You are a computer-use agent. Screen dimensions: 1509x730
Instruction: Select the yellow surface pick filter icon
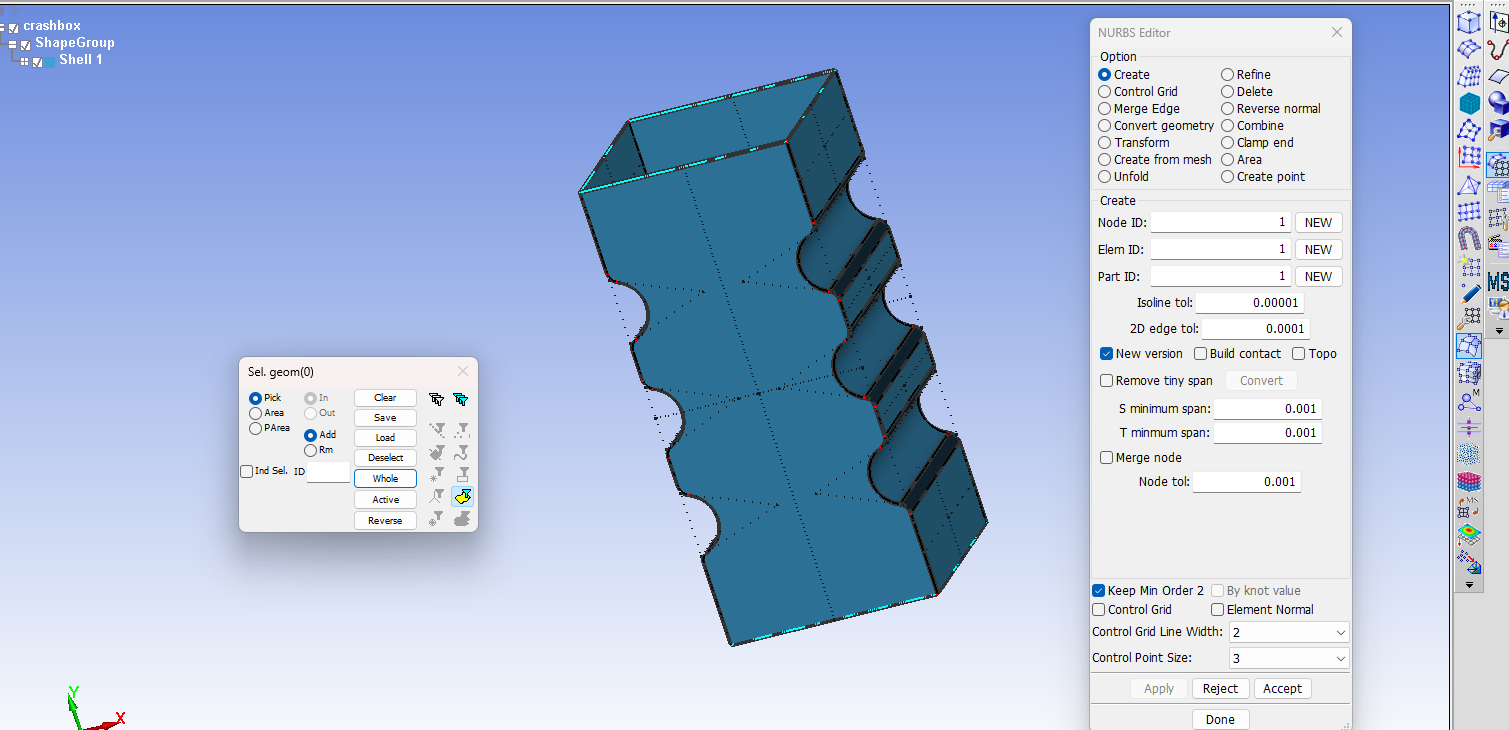tap(462, 497)
